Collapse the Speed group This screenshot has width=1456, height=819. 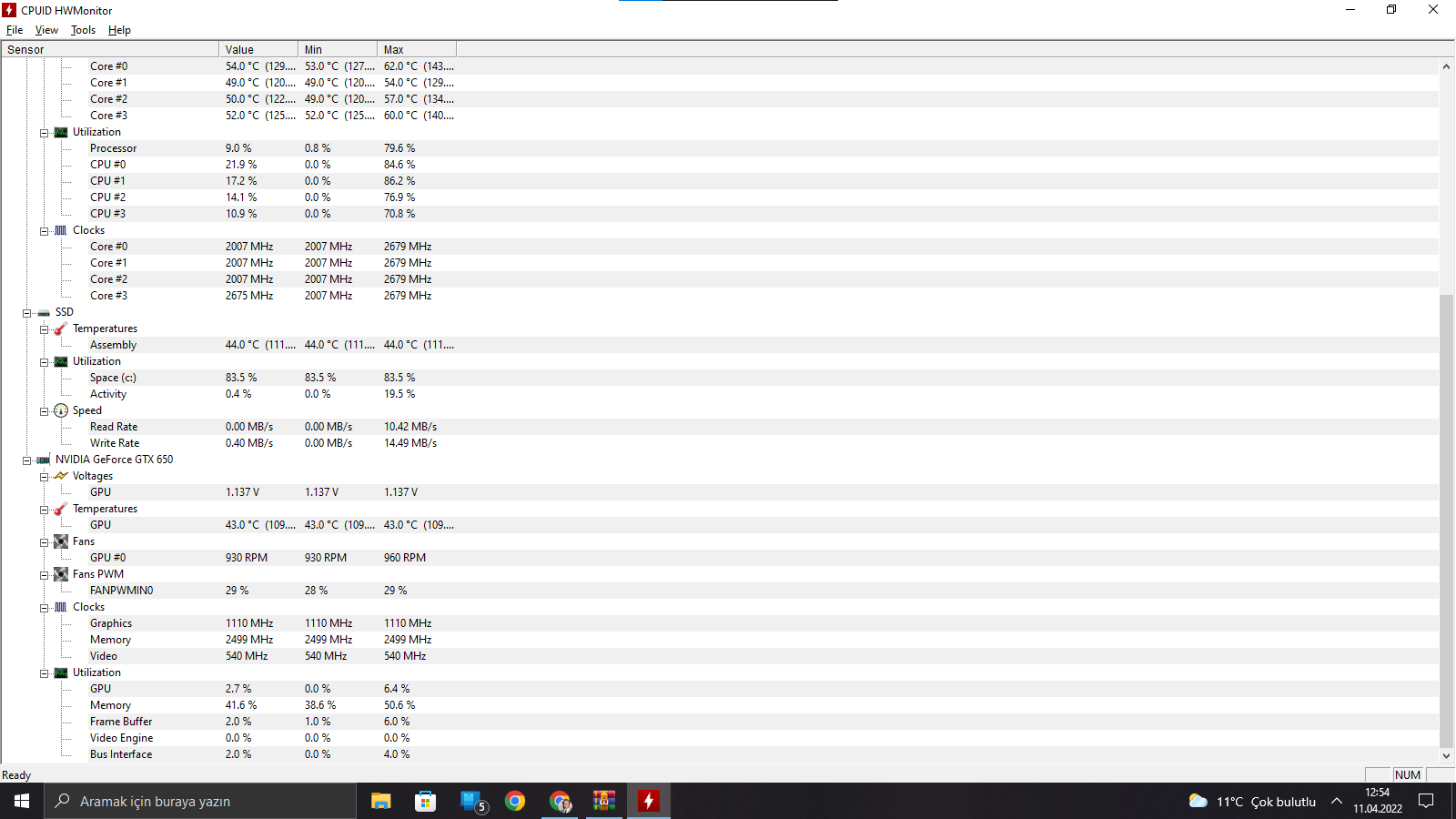(x=44, y=411)
